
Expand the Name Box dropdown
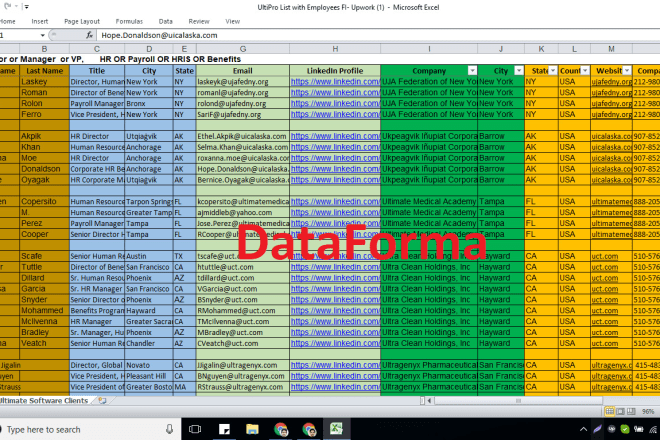pyautogui.click(x=42, y=35)
